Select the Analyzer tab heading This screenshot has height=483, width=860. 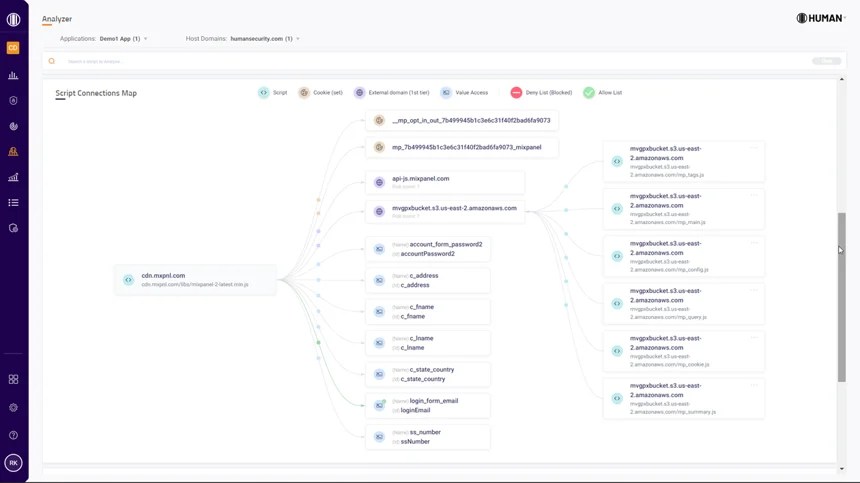[57, 19]
